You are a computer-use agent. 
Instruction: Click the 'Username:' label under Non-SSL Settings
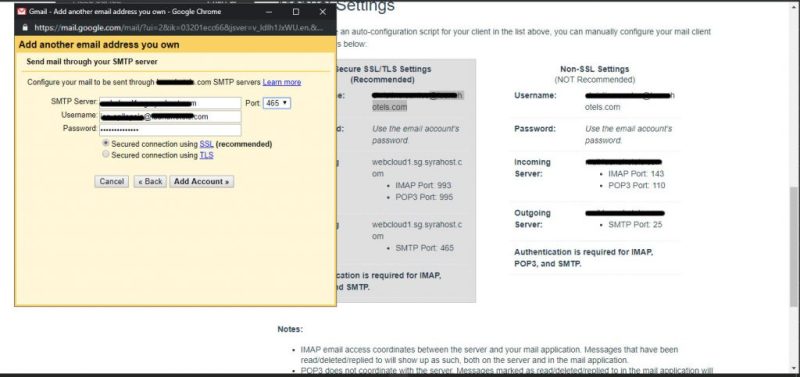pos(535,96)
